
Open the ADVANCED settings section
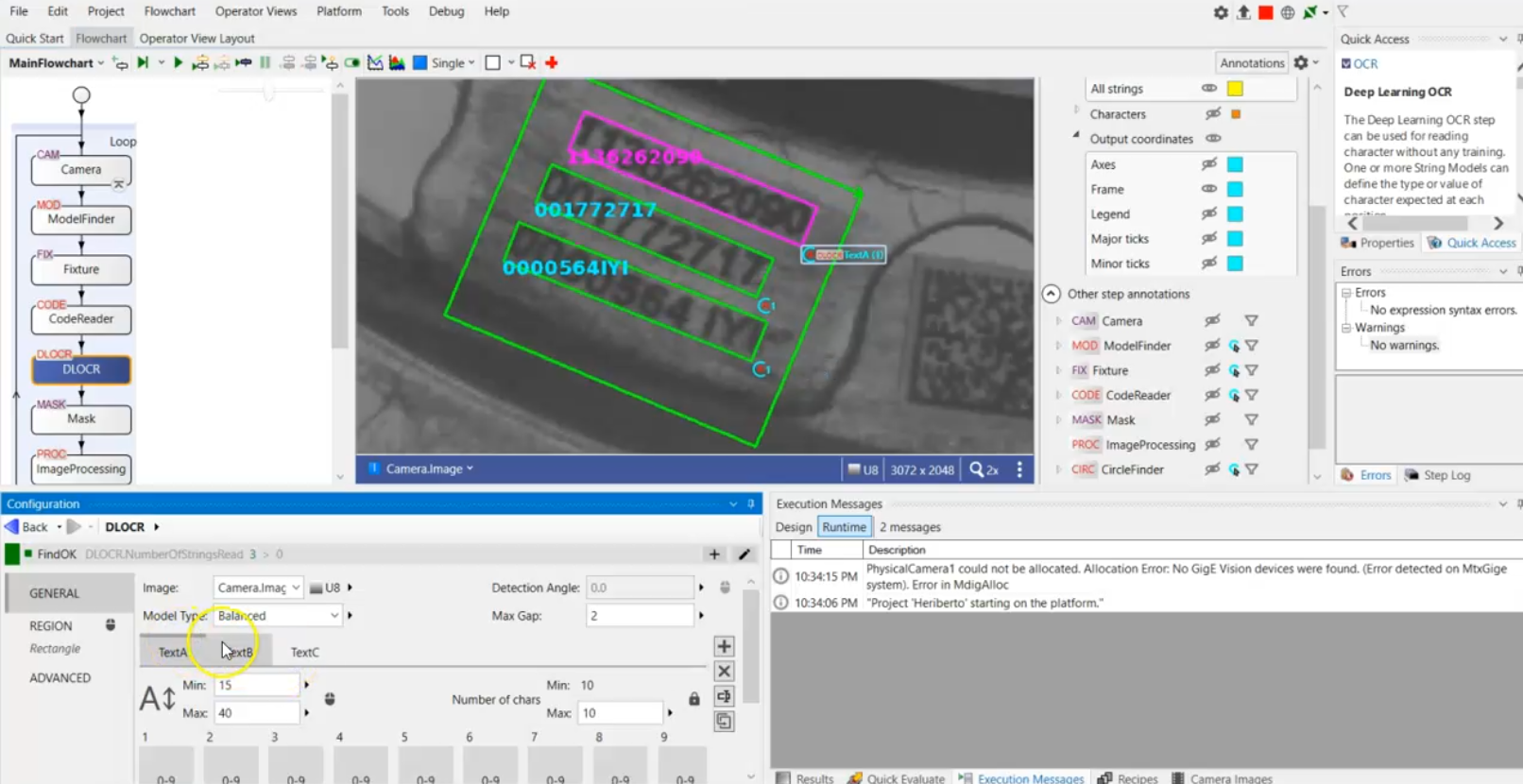point(60,677)
